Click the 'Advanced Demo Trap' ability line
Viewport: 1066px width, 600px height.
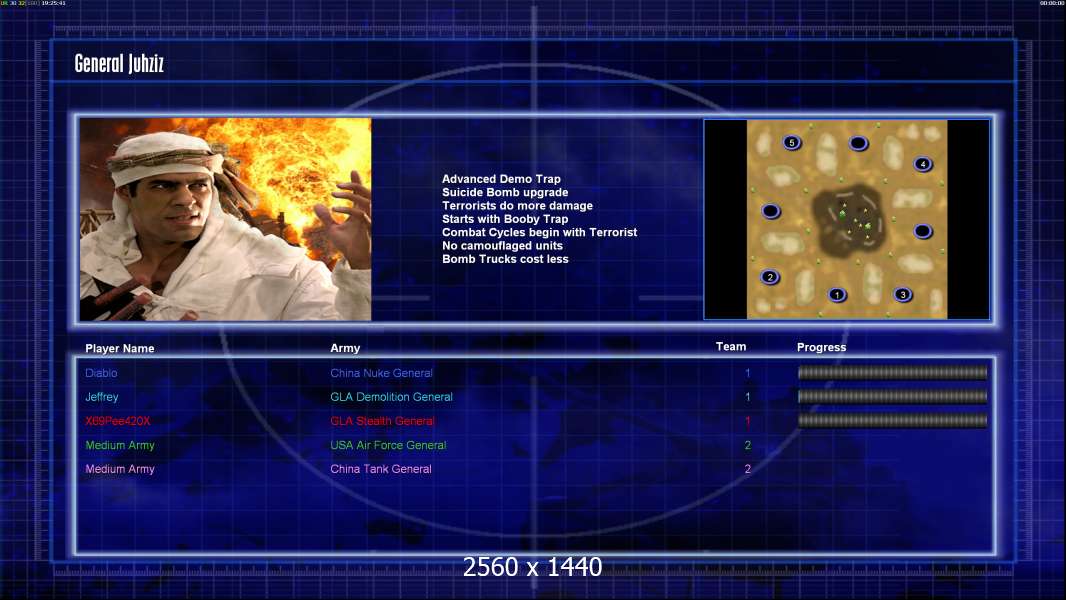coord(501,179)
